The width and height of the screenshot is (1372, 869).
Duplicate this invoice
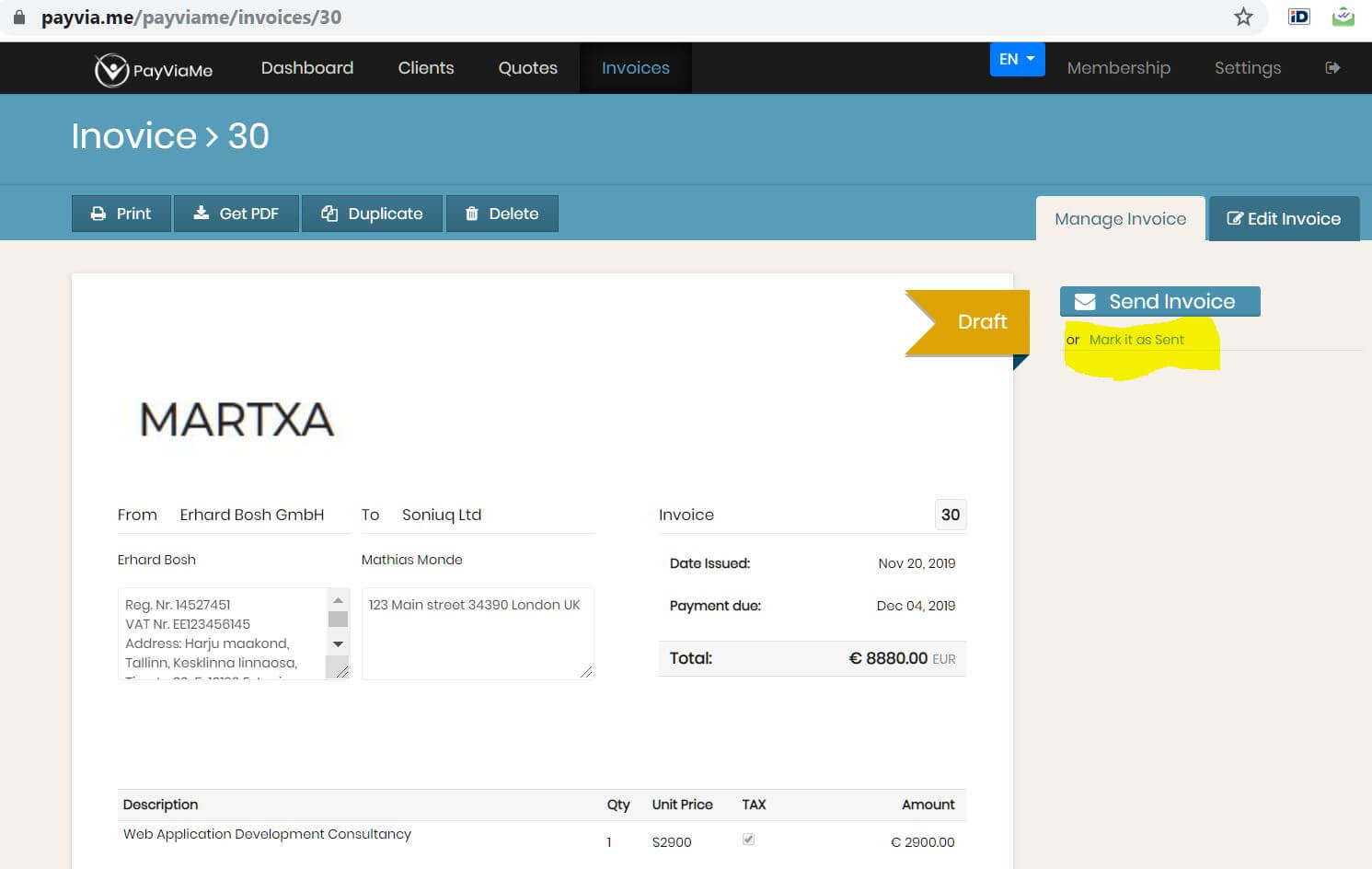pyautogui.click(x=372, y=214)
